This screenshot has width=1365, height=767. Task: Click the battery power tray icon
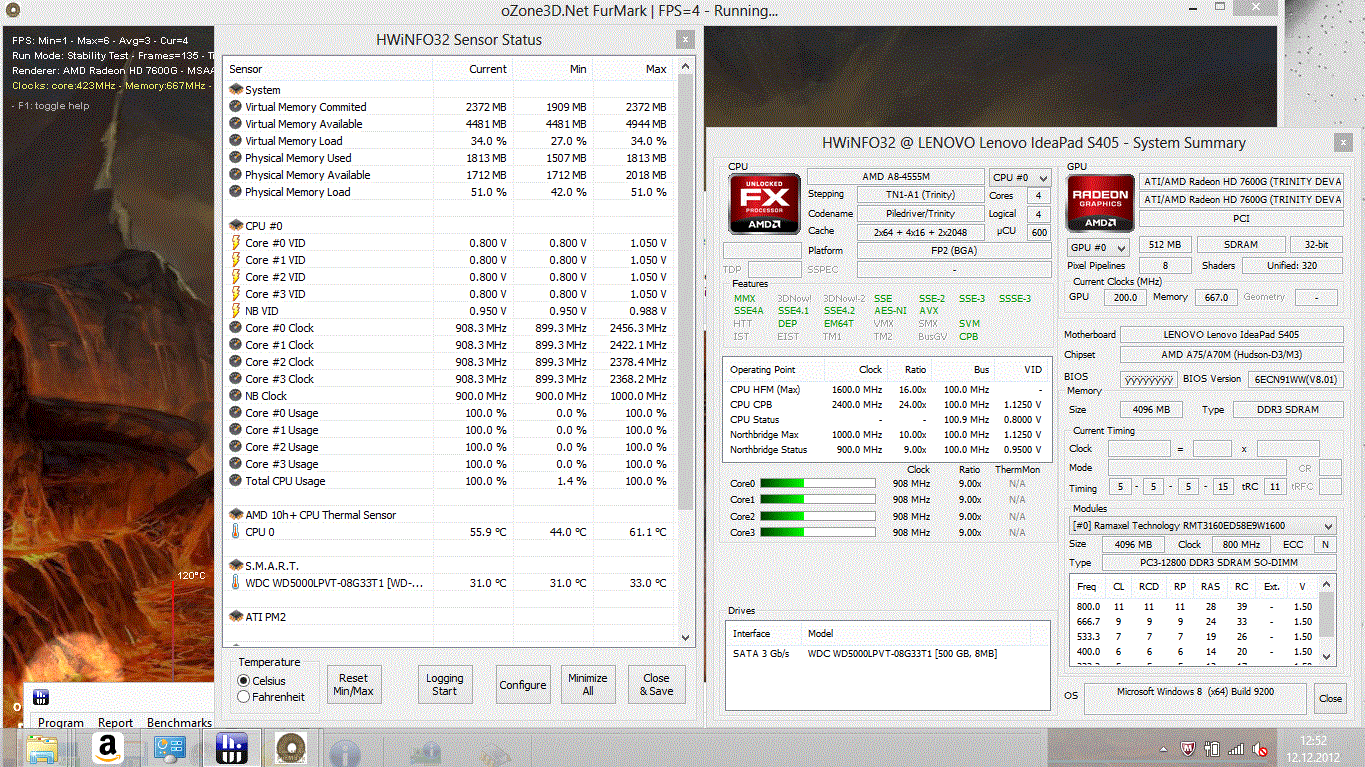coord(1213,749)
